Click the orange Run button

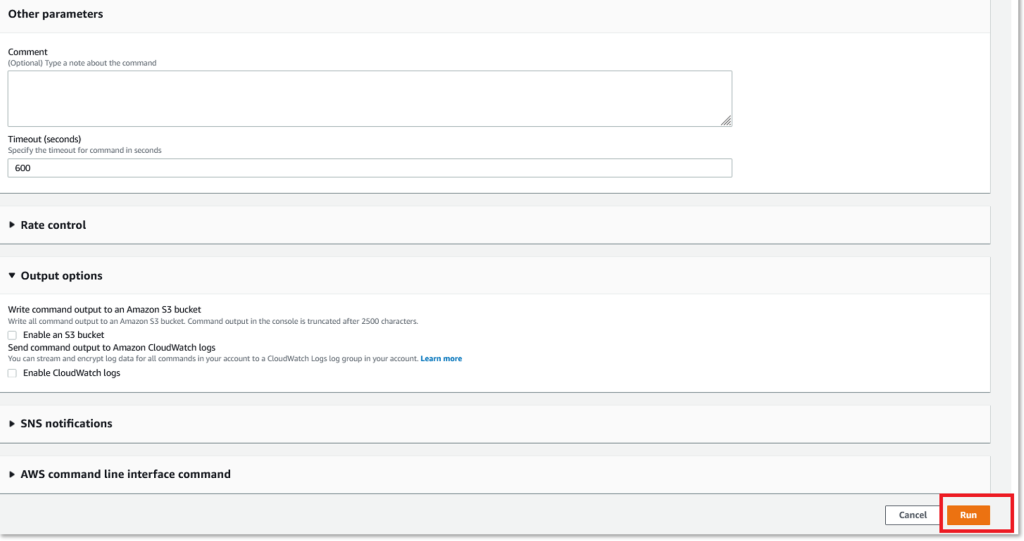pos(968,515)
